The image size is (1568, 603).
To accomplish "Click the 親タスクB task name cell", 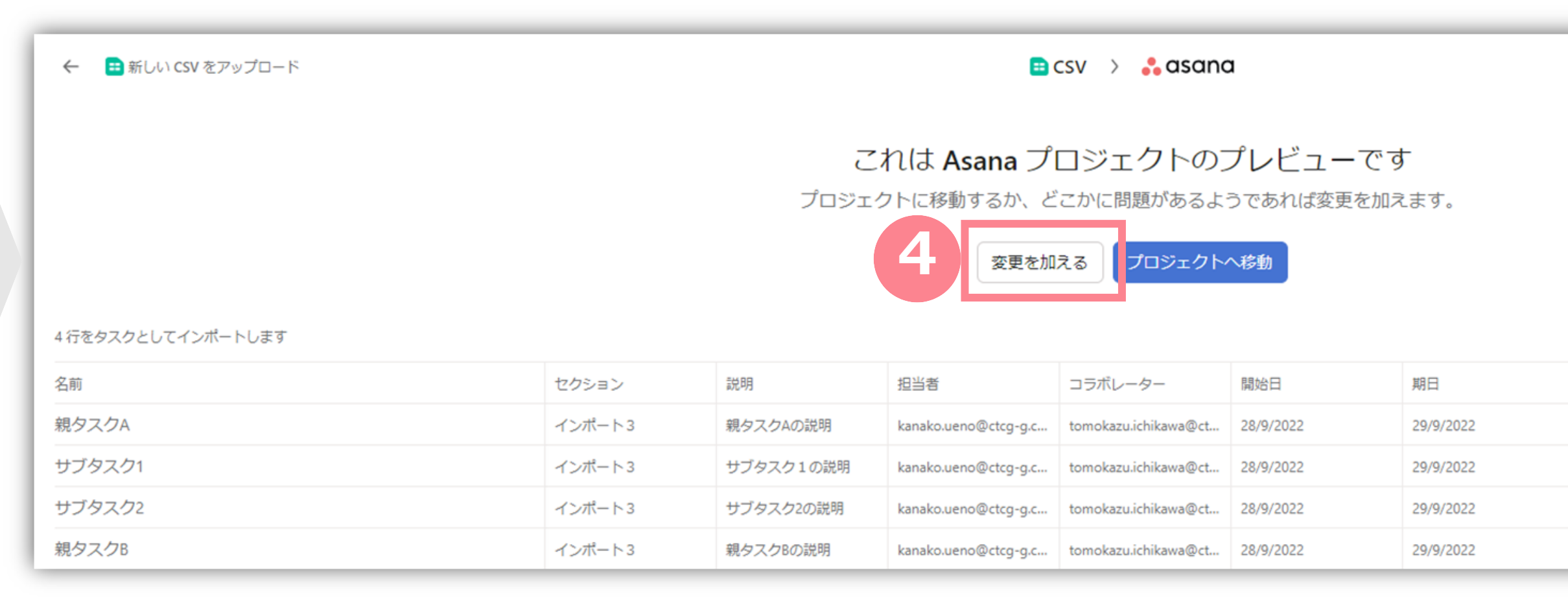I will point(91,550).
